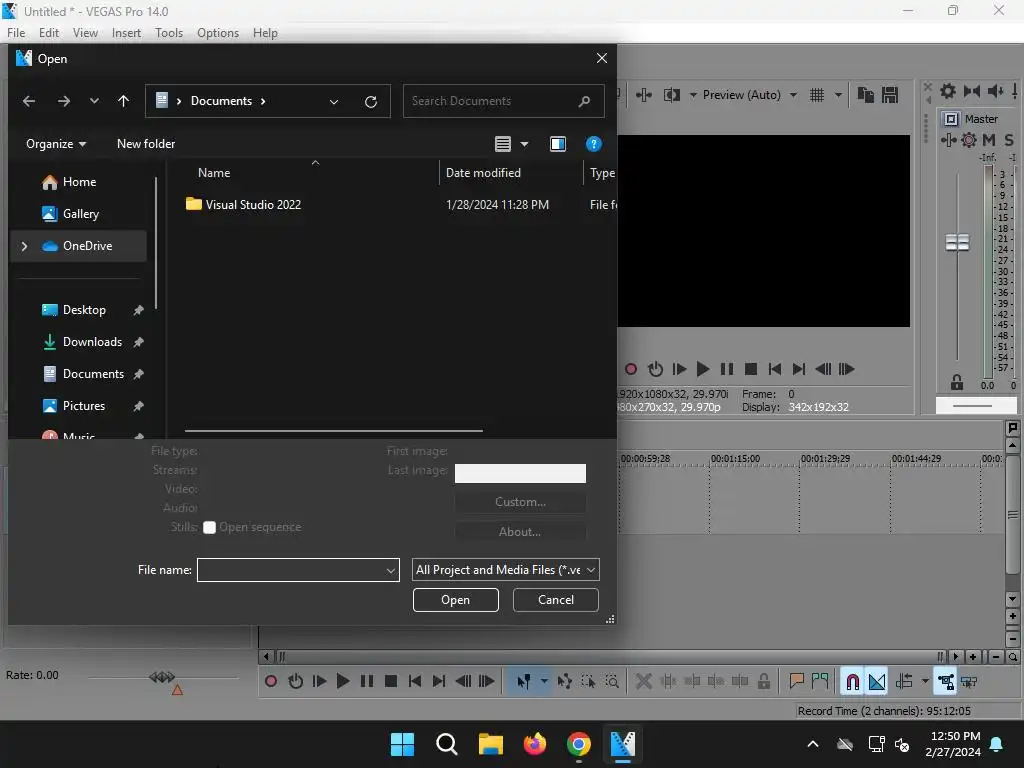The image size is (1024, 768).
Task: Select the Zoom Edit tool
Action: coord(612,681)
